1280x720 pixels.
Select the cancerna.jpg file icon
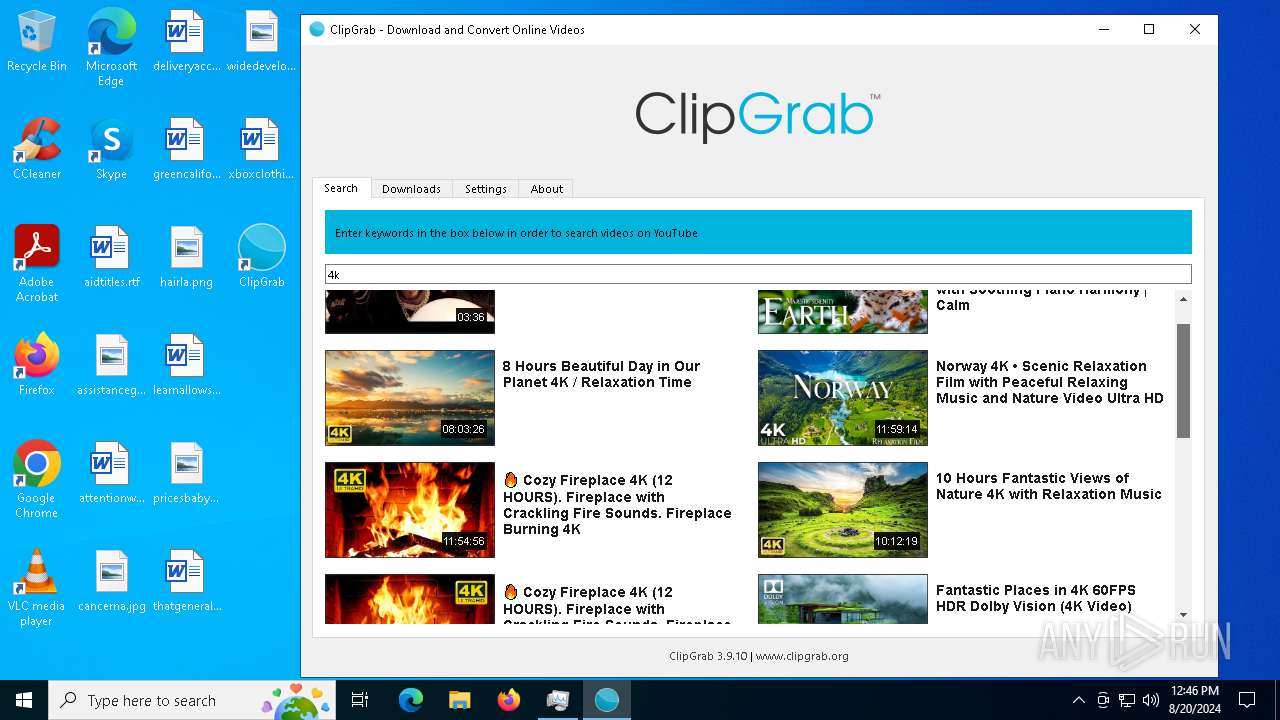[111, 582]
